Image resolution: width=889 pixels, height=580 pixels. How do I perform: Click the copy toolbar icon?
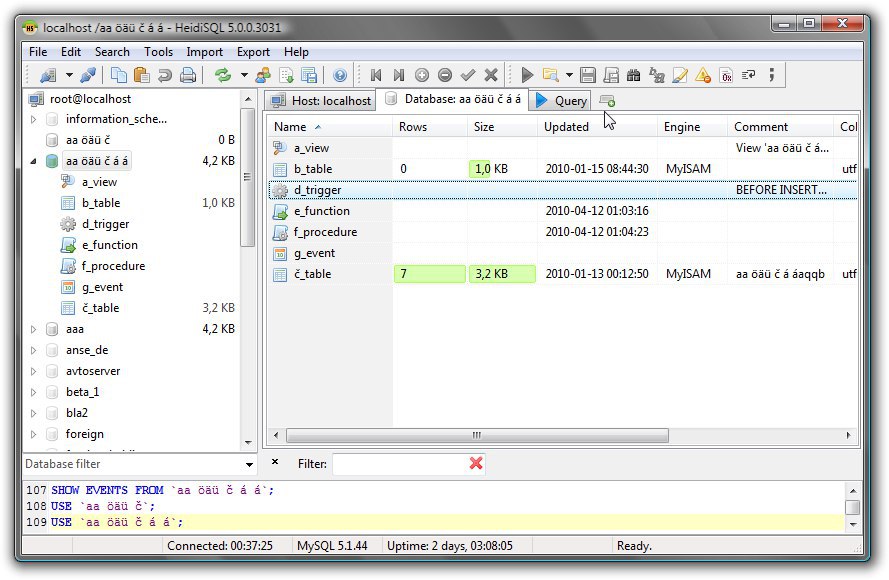pyautogui.click(x=118, y=75)
